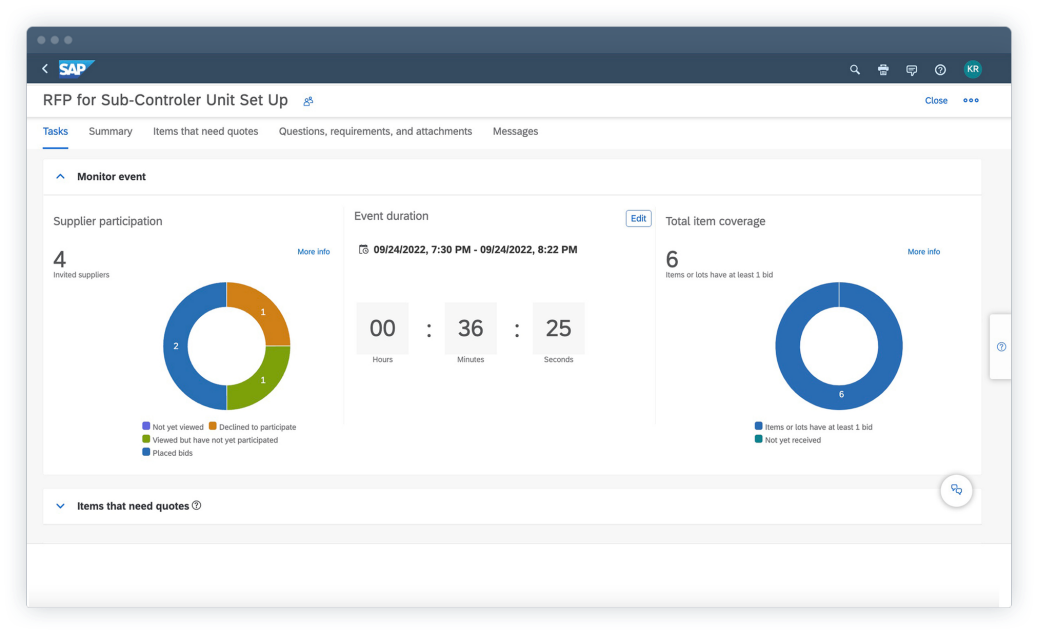The image size is (1038, 634).
Task: Open More info under Supplier participation
Action: (313, 251)
